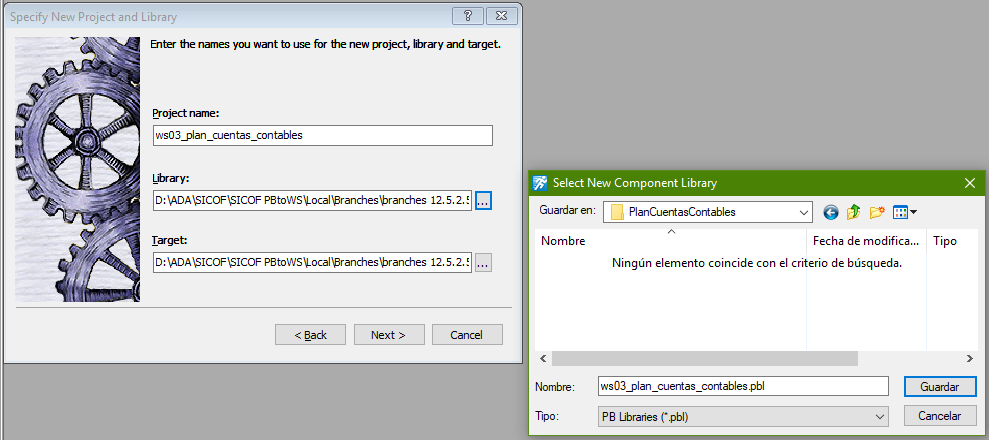This screenshot has width=989, height=440.
Task: Cancel the Specify New Project wizard
Action: [467, 335]
